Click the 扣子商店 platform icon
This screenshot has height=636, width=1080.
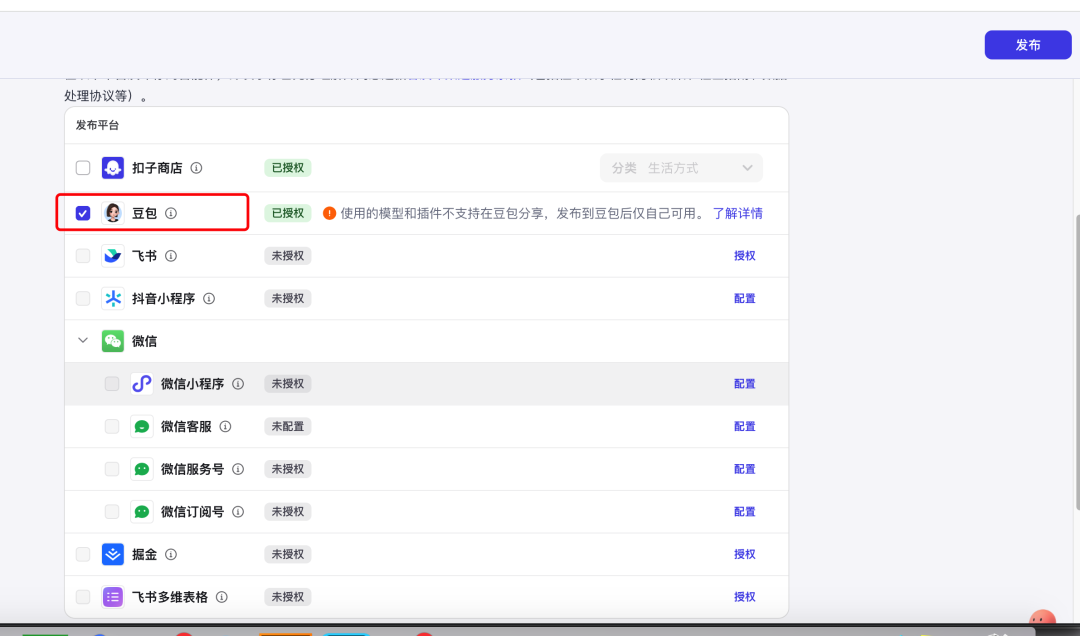pos(113,167)
